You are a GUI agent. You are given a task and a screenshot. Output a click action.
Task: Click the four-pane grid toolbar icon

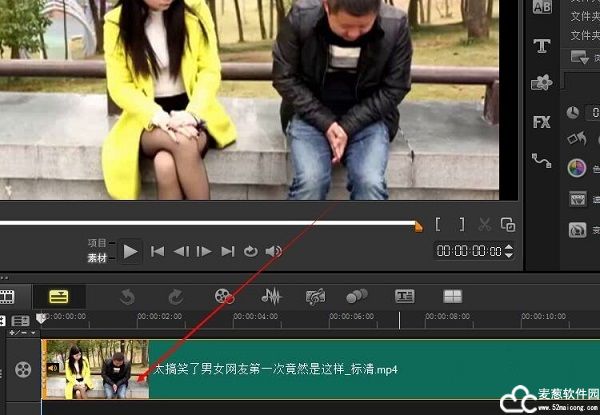click(x=452, y=296)
